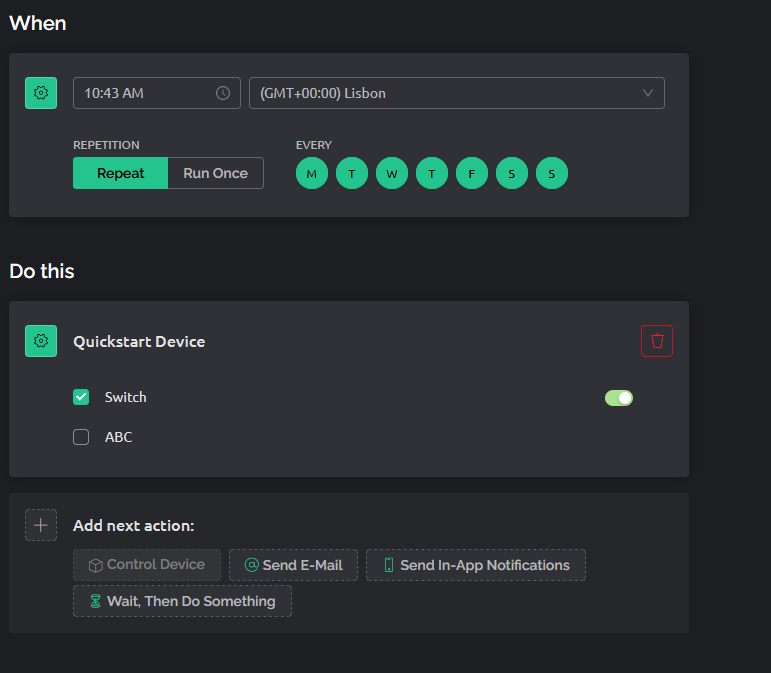Select the Run Once repetition option

coord(215,173)
